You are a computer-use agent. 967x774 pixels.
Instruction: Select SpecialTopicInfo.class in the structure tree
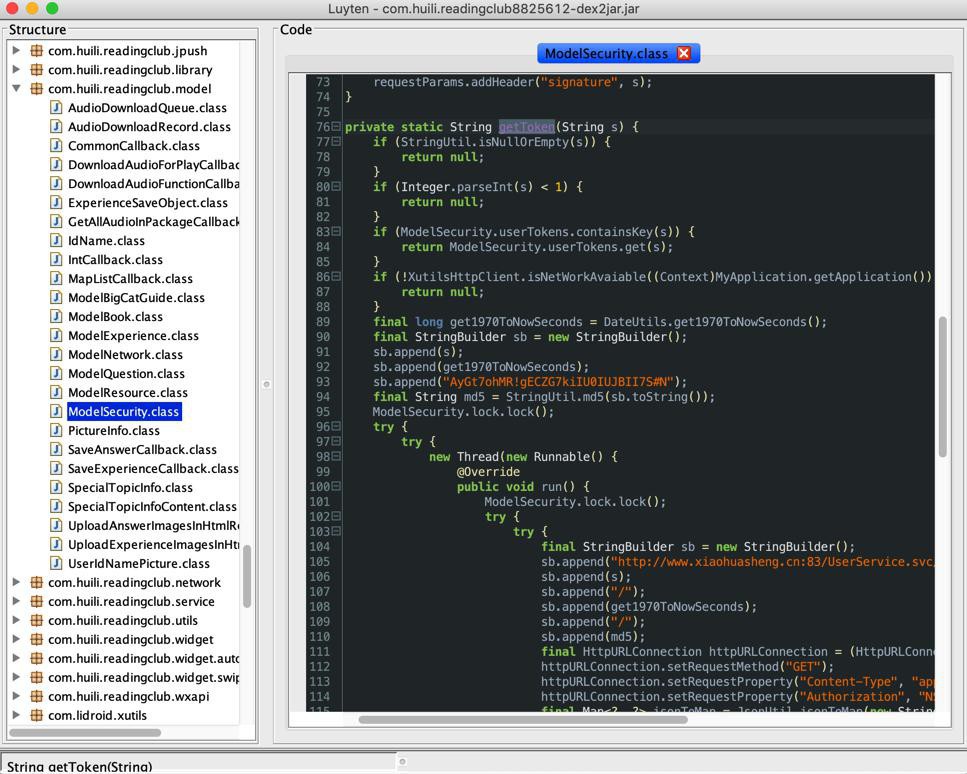click(x=130, y=488)
